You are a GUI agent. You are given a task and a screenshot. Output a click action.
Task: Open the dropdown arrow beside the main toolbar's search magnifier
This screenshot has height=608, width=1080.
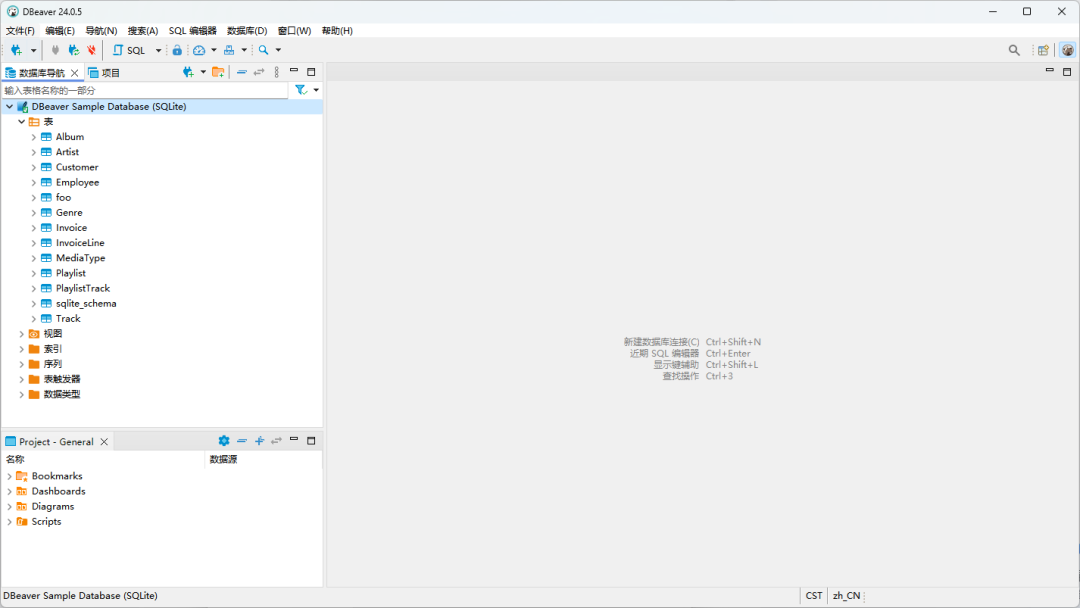pyautogui.click(x=278, y=50)
